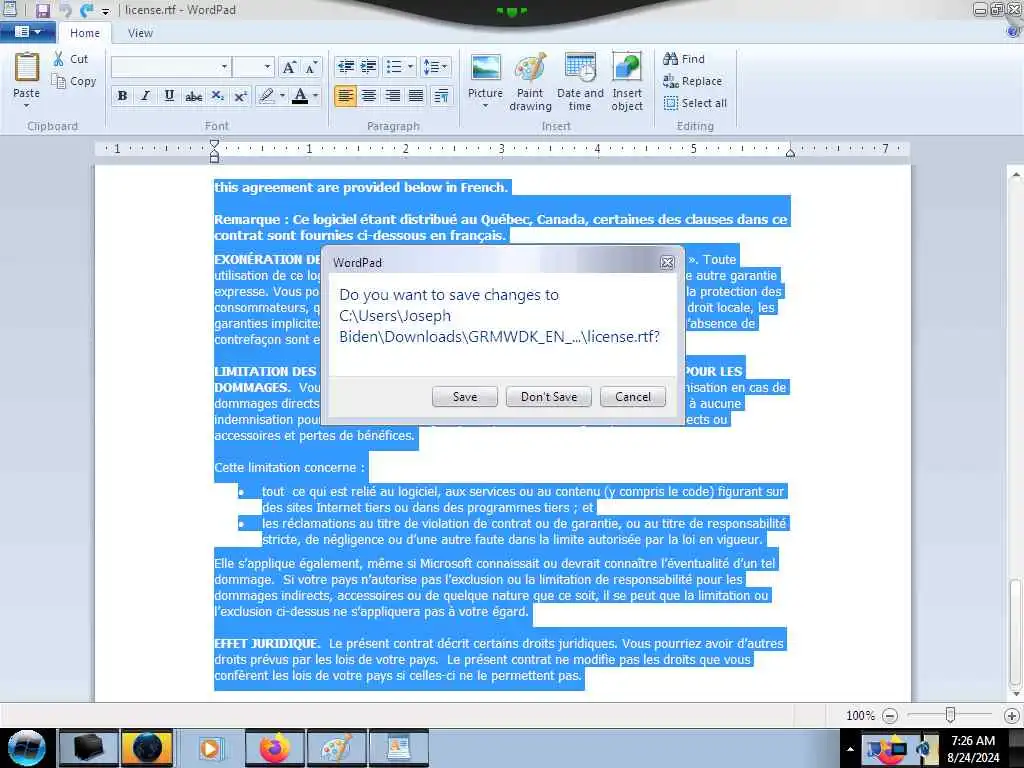The height and width of the screenshot is (768, 1024).
Task: Click the text highlight color pen
Action: coord(266,96)
